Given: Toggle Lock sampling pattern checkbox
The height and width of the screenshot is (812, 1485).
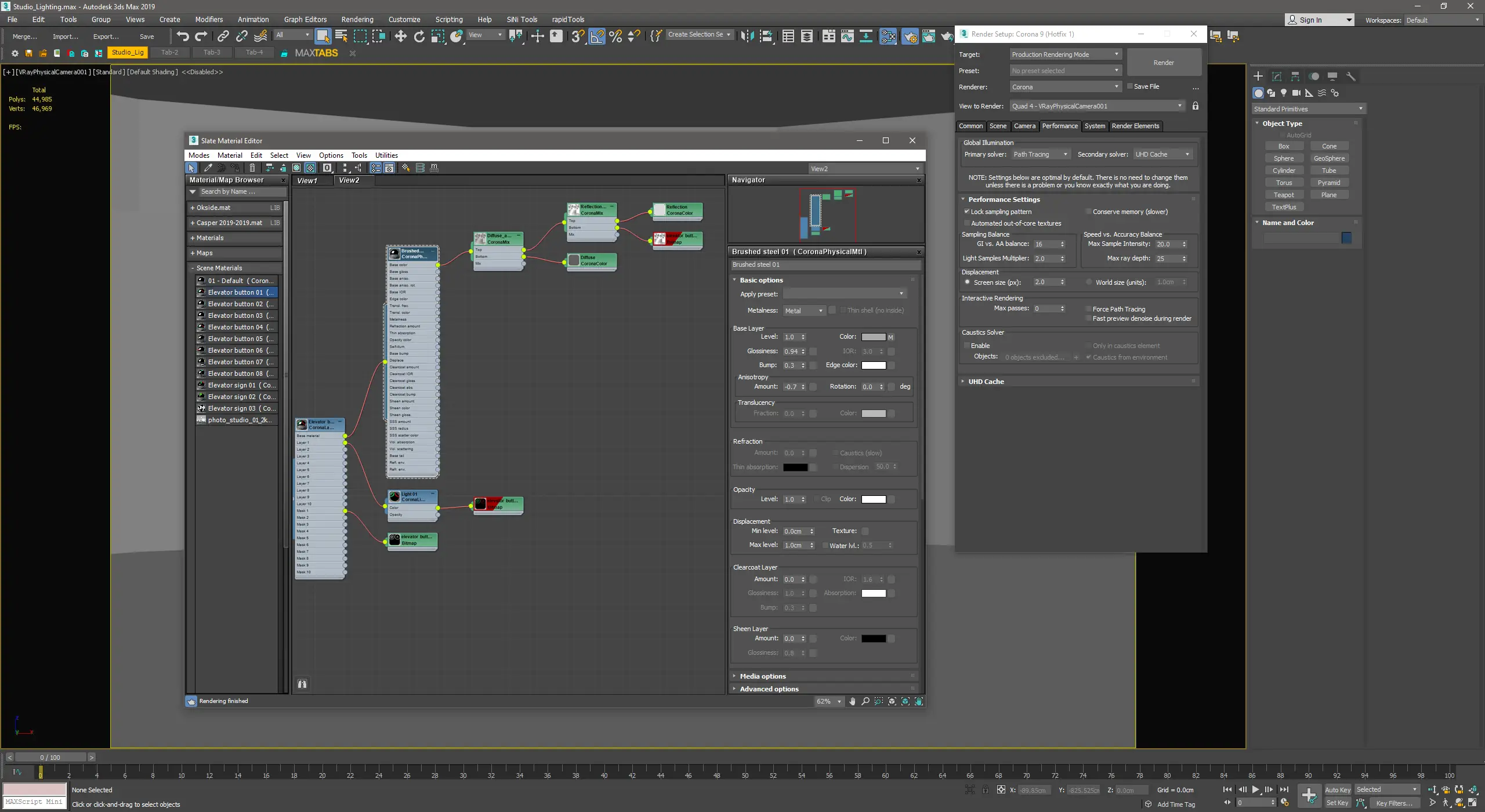Looking at the screenshot, I should pos(967,212).
